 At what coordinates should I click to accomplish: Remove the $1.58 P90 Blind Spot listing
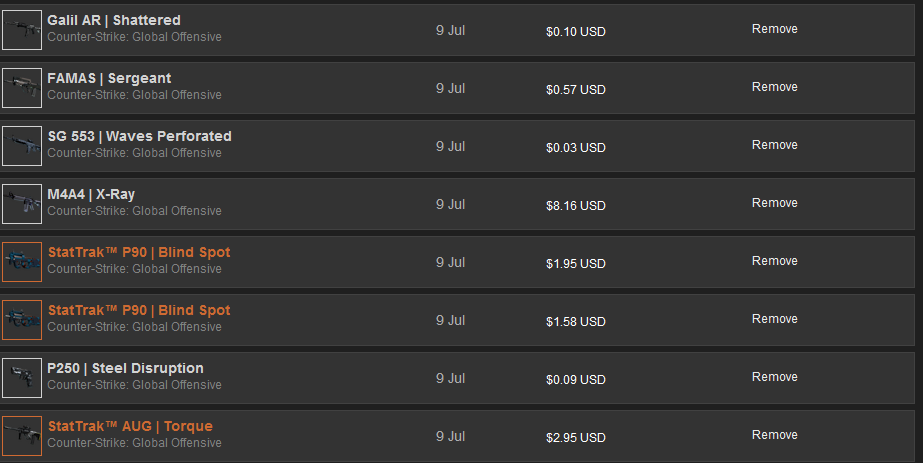coord(774,319)
